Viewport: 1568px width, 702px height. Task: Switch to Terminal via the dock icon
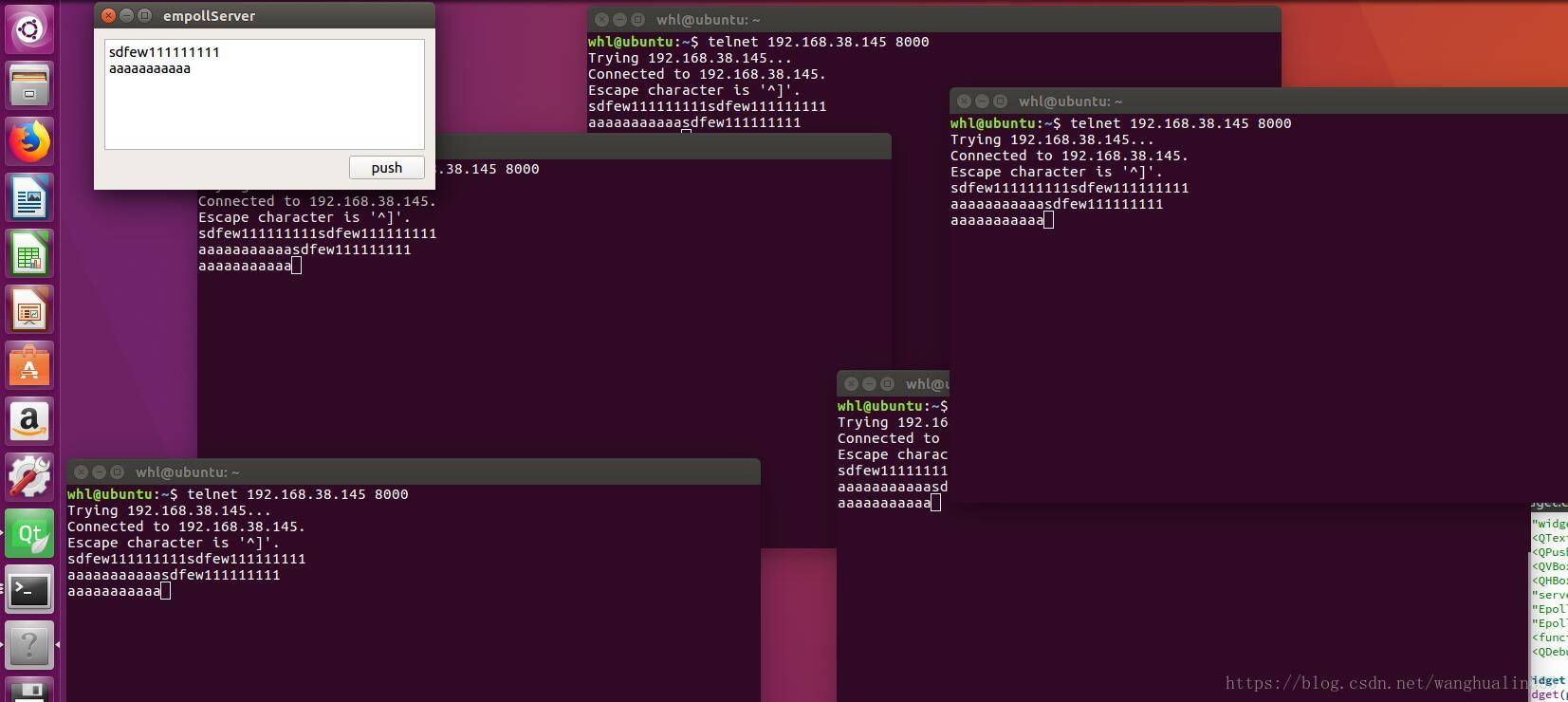29,589
